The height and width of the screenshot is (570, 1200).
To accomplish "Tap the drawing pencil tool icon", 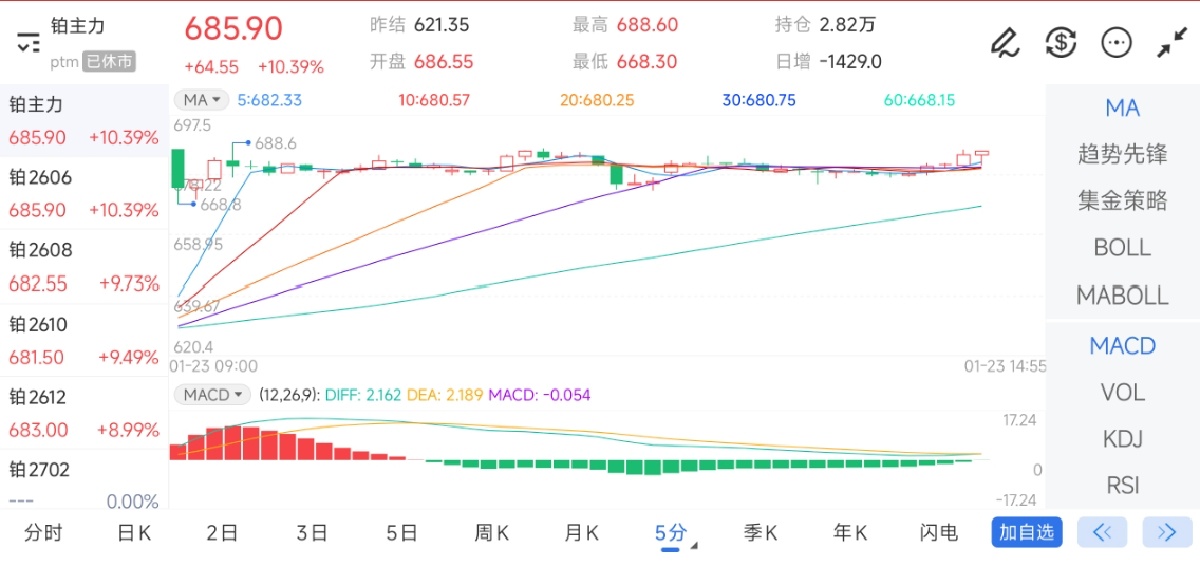I will [1004, 42].
